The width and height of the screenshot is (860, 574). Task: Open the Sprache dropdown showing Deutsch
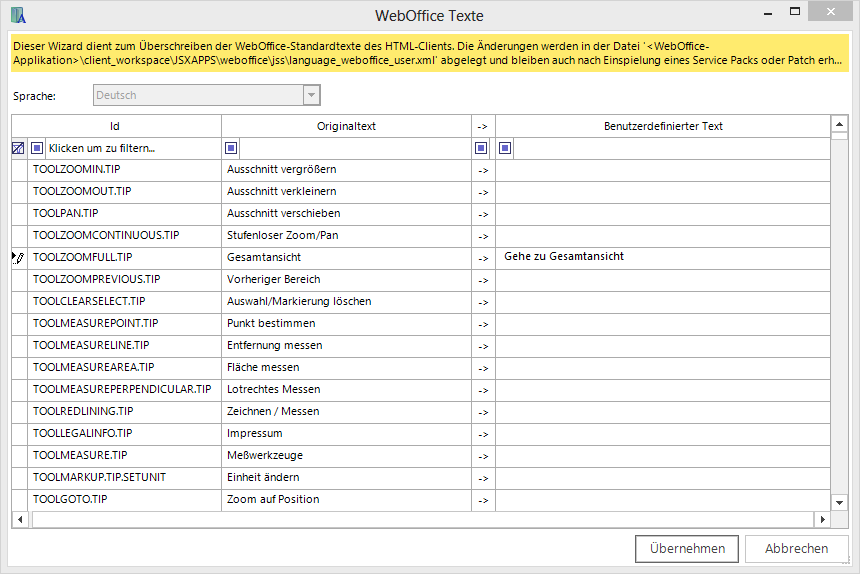pyautogui.click(x=312, y=96)
